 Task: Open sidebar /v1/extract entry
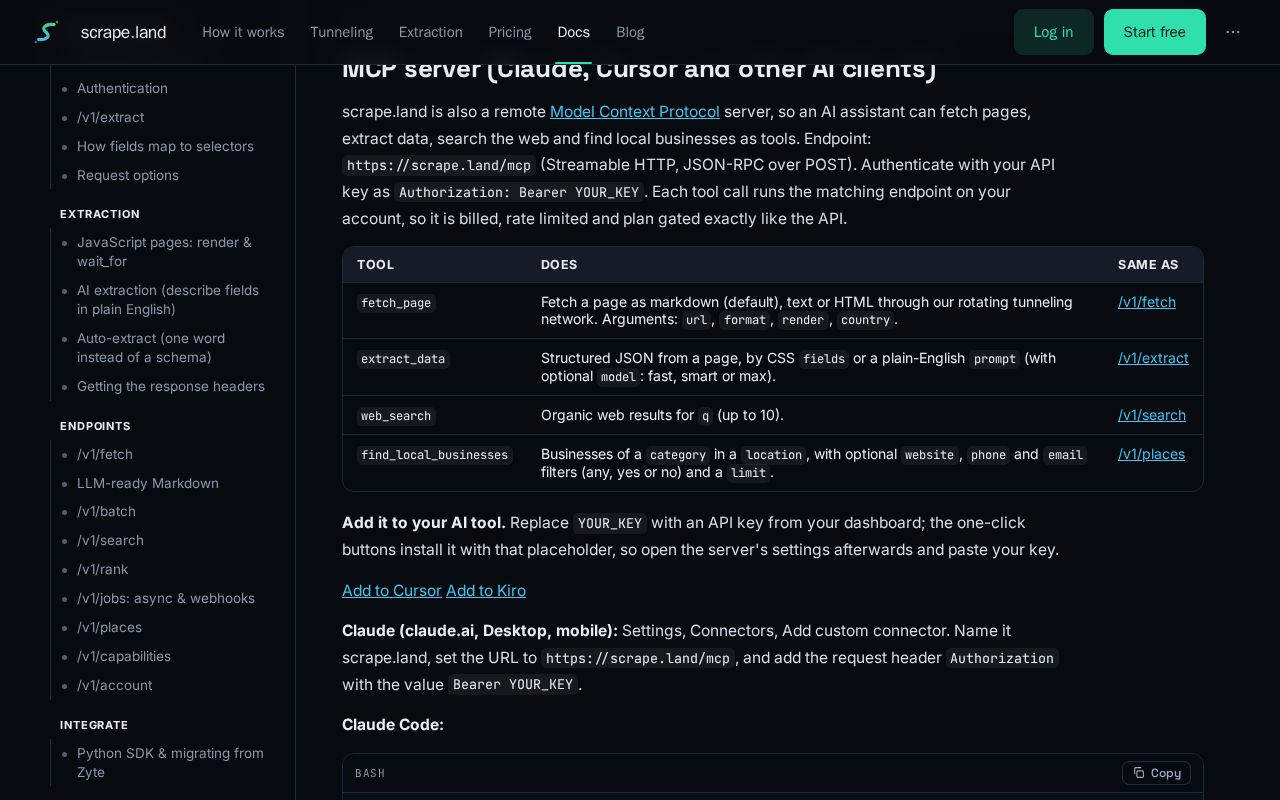coord(110,117)
